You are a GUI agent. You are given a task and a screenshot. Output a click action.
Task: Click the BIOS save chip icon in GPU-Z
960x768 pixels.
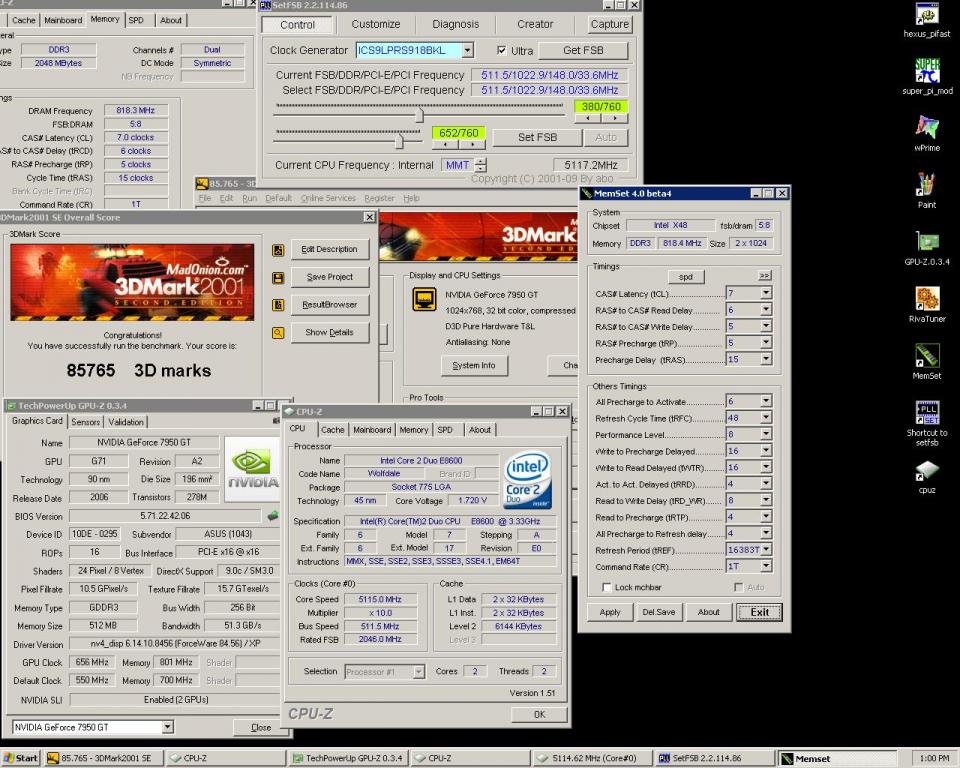click(272, 516)
